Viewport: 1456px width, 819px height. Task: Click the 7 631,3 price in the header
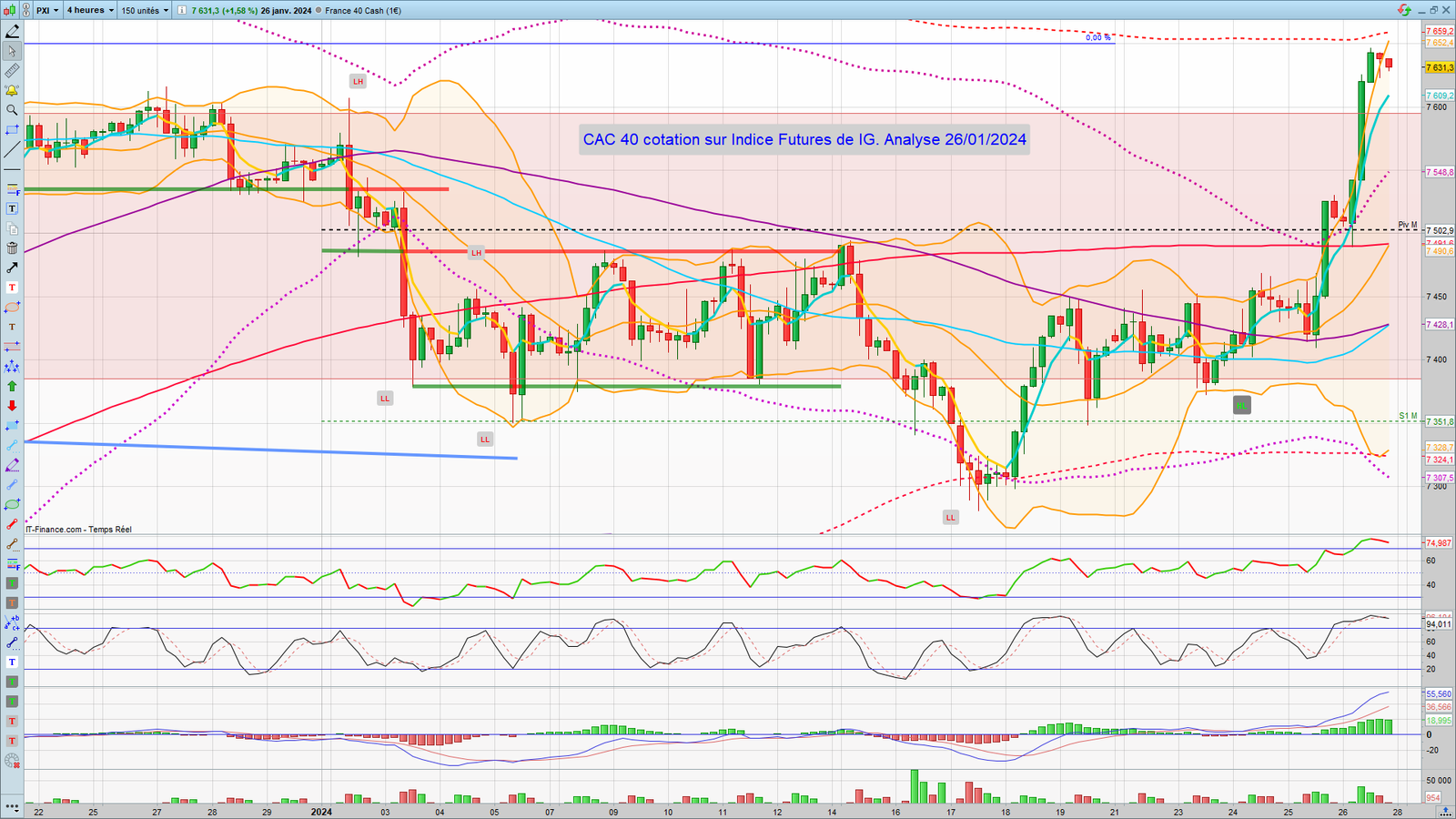click(206, 11)
